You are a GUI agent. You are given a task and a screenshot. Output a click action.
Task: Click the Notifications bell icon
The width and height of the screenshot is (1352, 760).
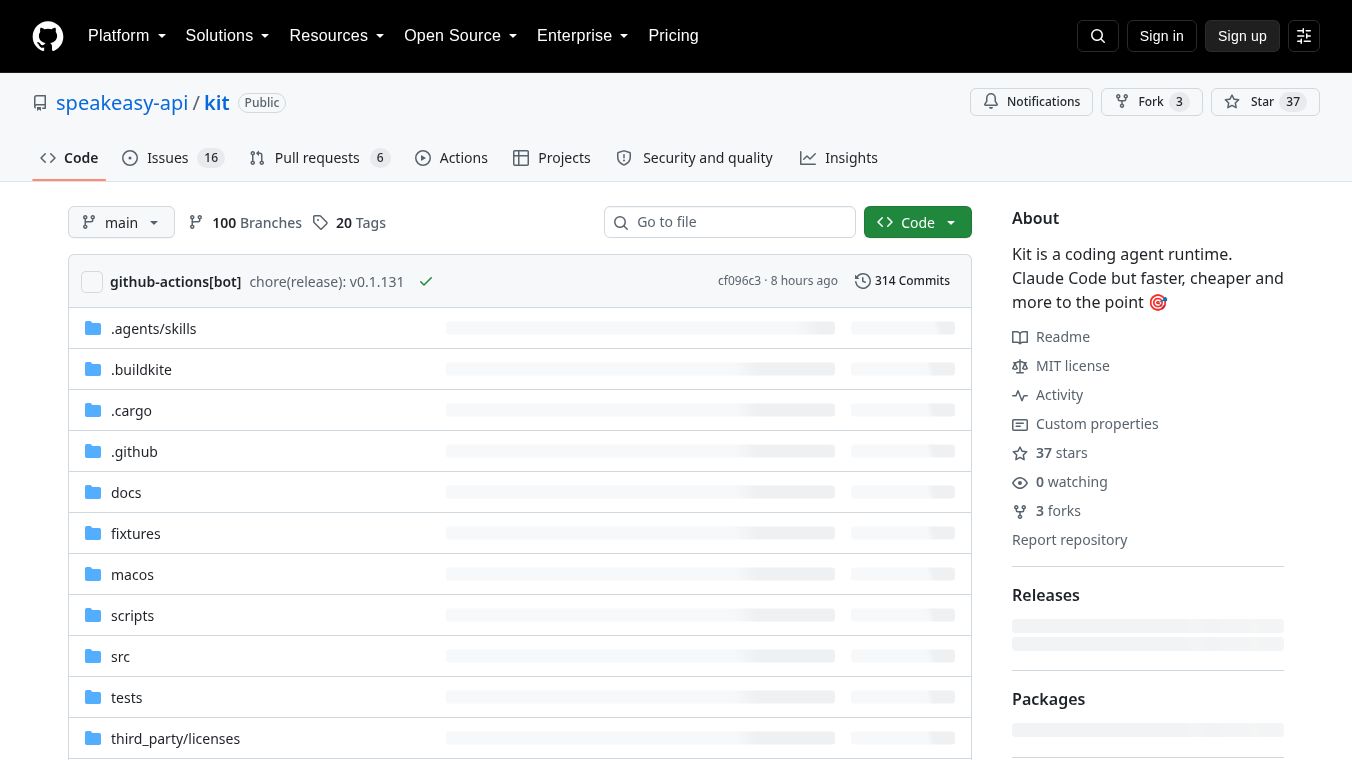tap(991, 102)
